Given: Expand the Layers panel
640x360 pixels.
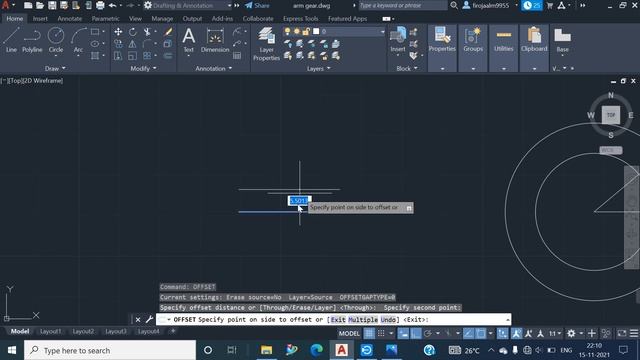Looking at the screenshot, I should pos(318,69).
